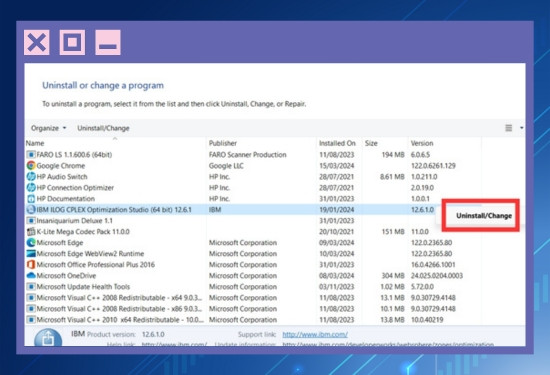Click the IBM product icon in details pane

tap(48, 337)
